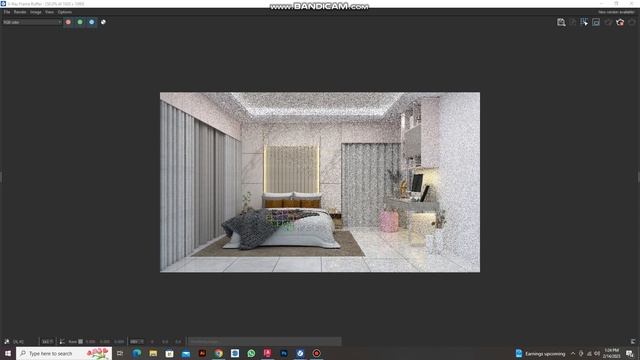Open the Render menu
This screenshot has height=360, width=640.
20,12
